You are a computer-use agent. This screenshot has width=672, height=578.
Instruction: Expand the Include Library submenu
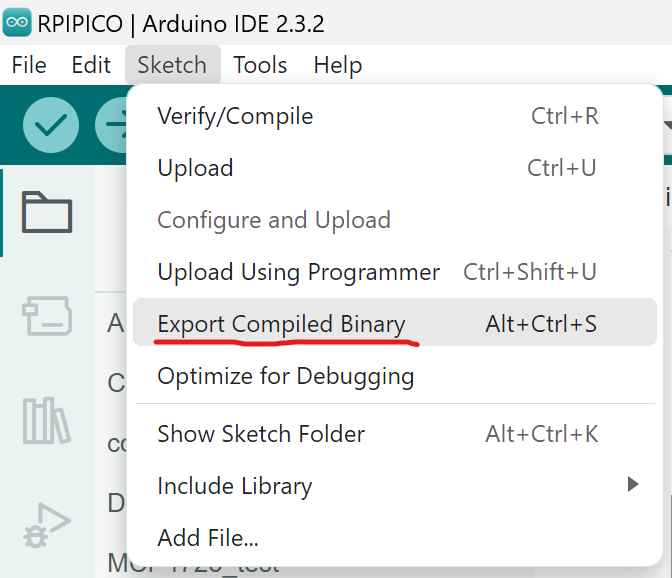point(395,485)
